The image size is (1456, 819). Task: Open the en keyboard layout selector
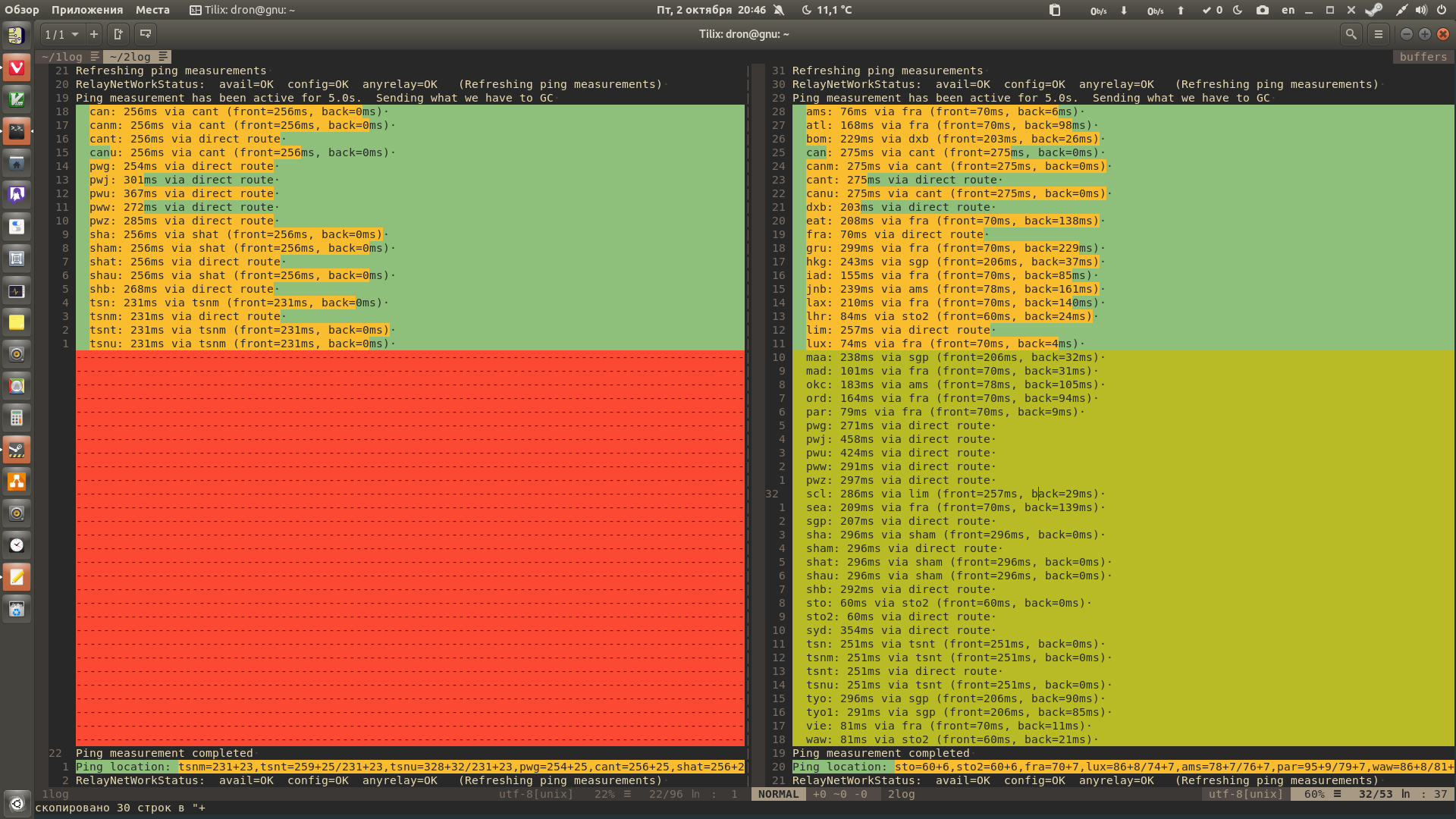(x=1288, y=10)
